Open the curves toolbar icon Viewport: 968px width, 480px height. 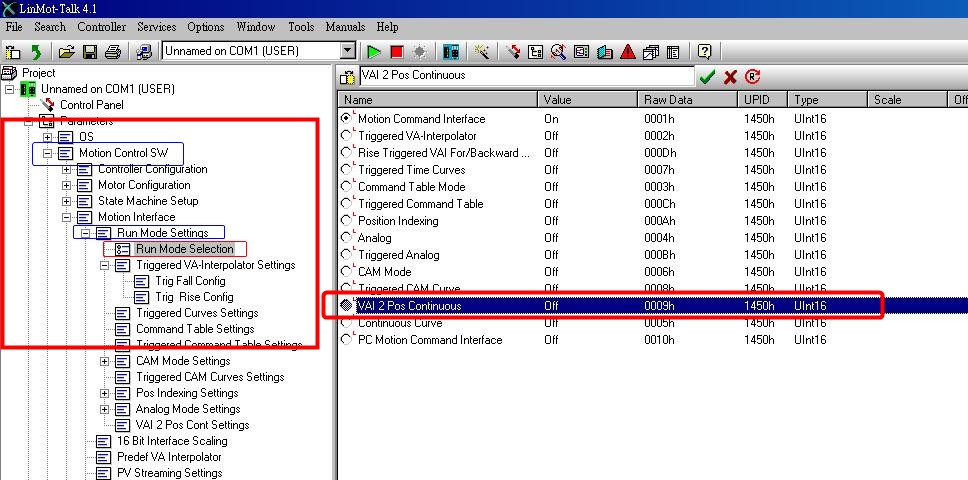604,52
